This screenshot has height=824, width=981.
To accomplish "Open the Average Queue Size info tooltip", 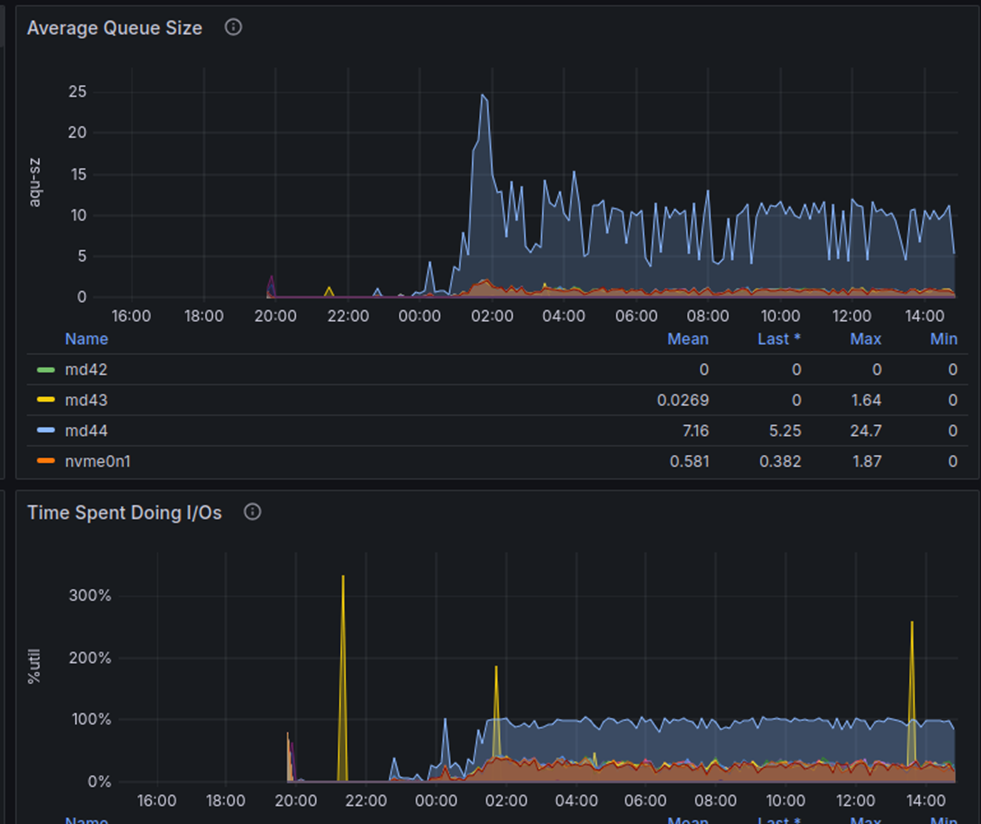I will [233, 27].
